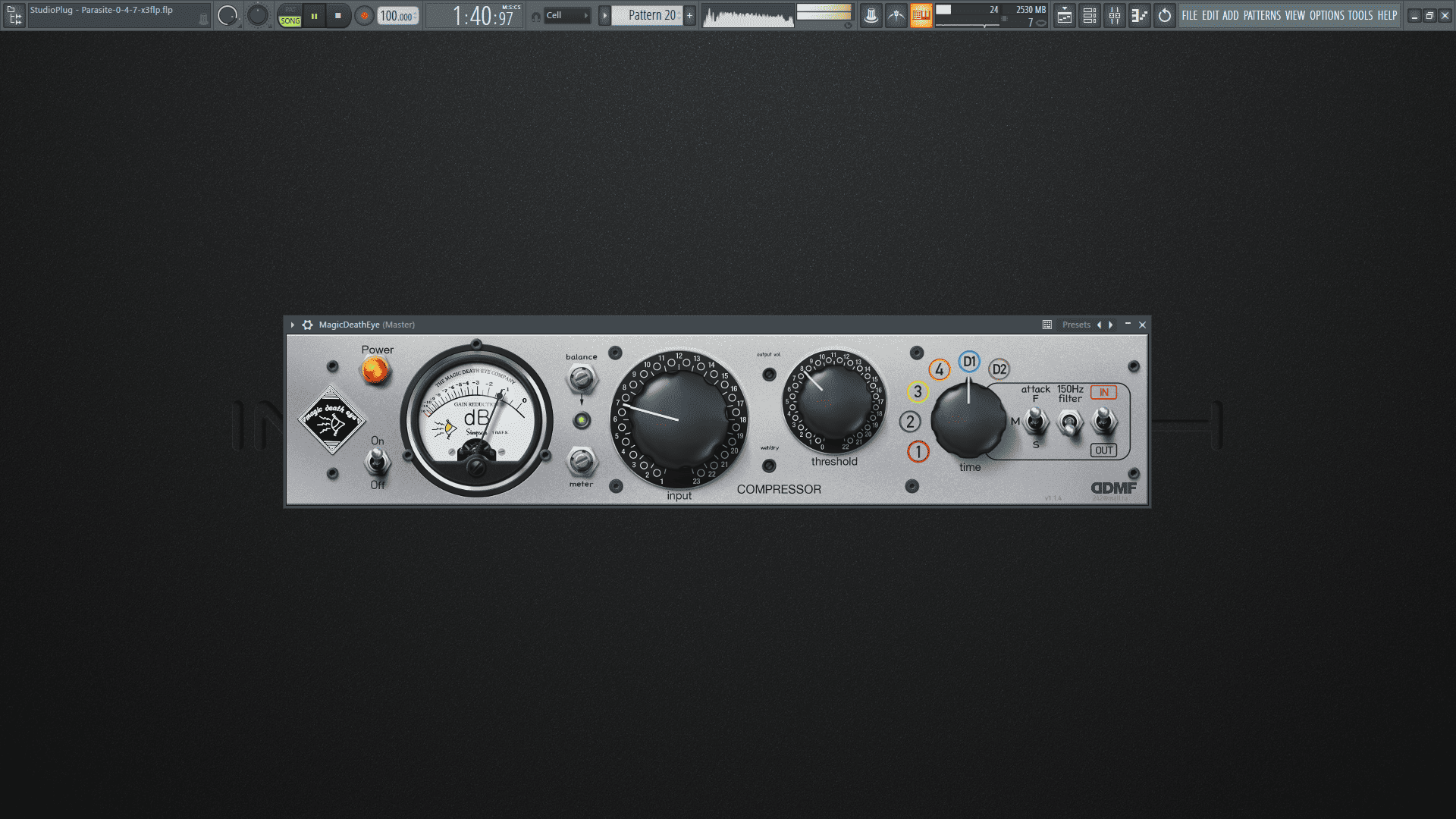The height and width of the screenshot is (819, 1456).
Task: Flip the On/Off power toggle switch
Action: click(x=377, y=461)
